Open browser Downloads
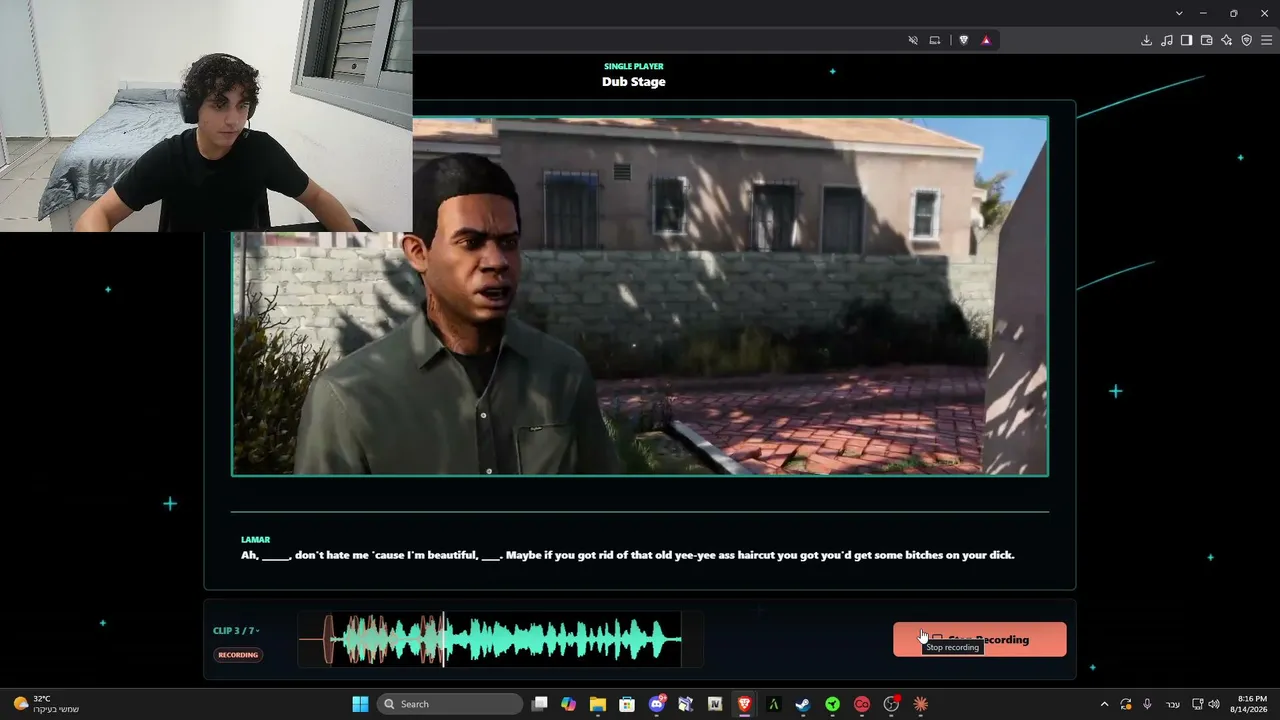 point(1146,40)
